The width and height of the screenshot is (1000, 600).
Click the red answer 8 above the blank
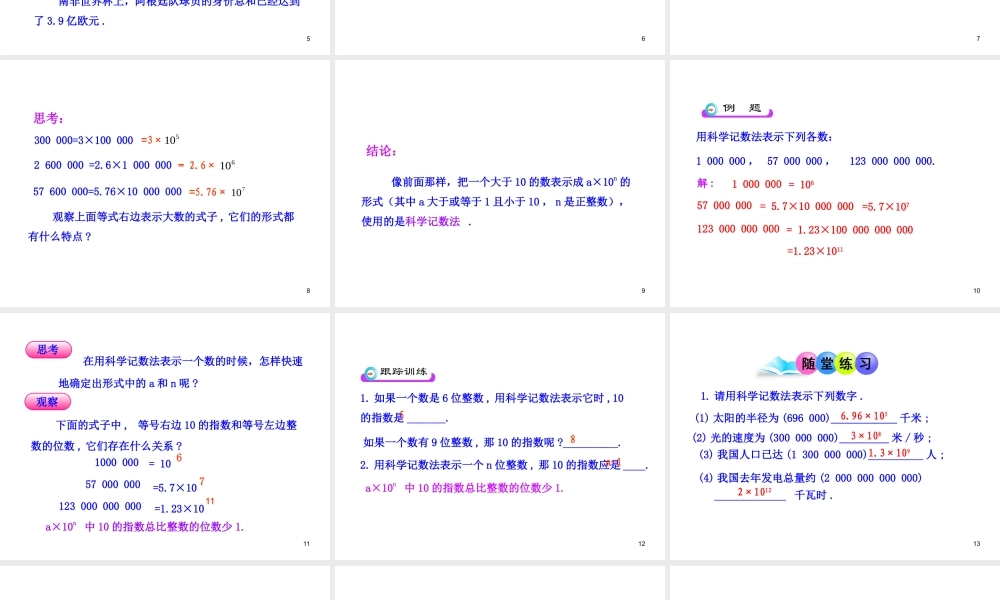pyautogui.click(x=572, y=438)
